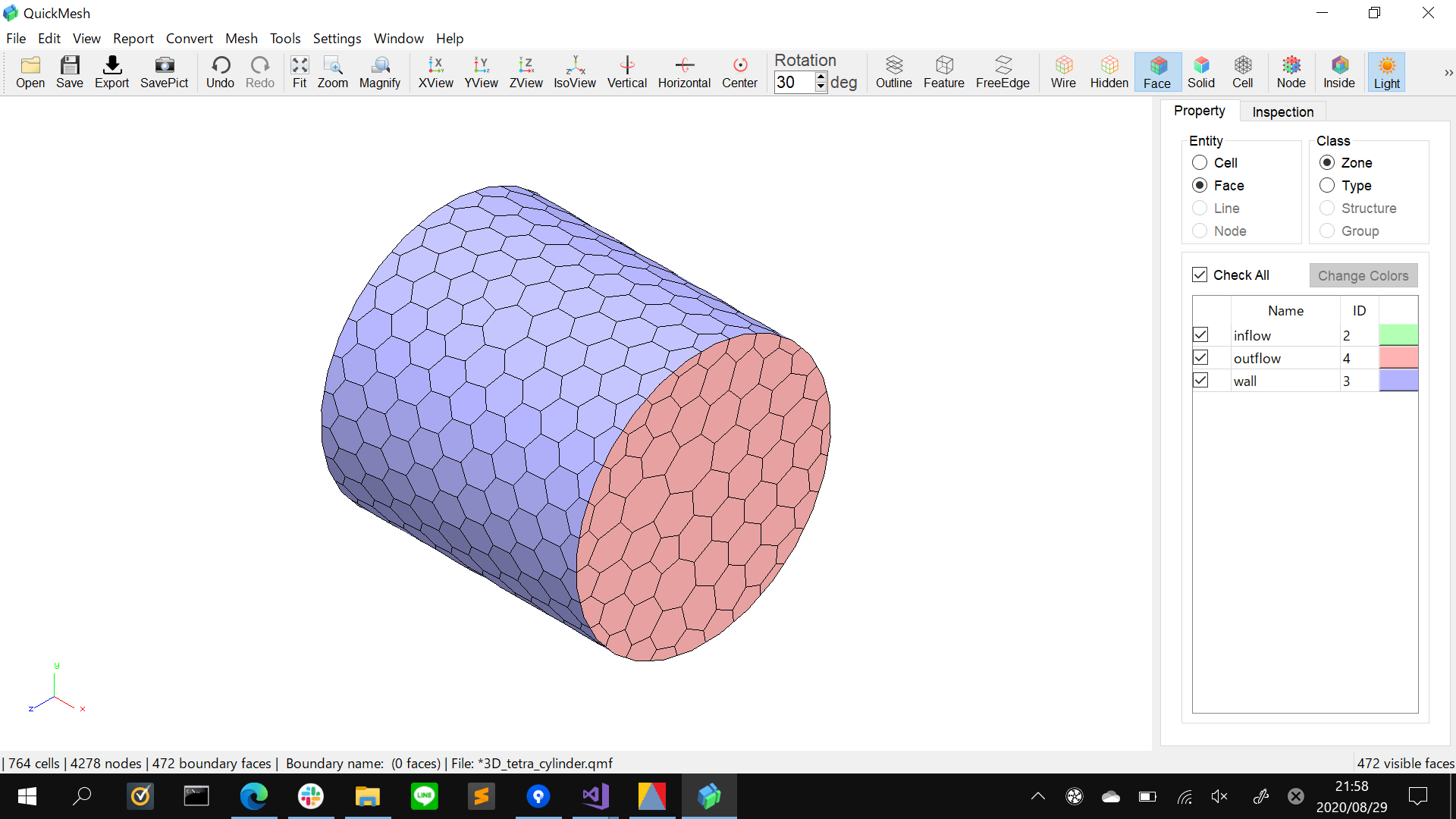Decrease rotation degrees with down arrow
This screenshot has height=819, width=1456.
pyautogui.click(x=821, y=87)
